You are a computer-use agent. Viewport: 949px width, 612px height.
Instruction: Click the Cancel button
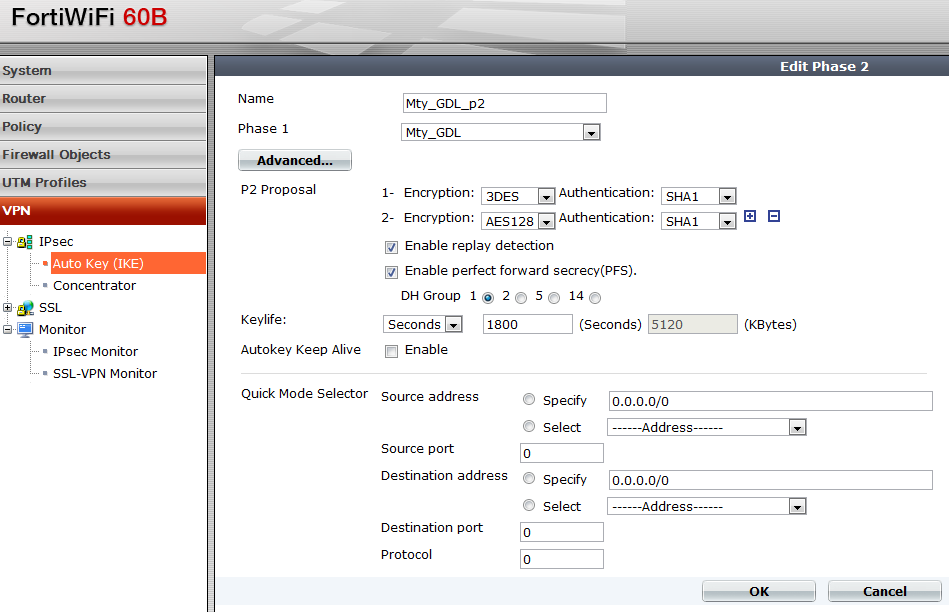click(885, 591)
